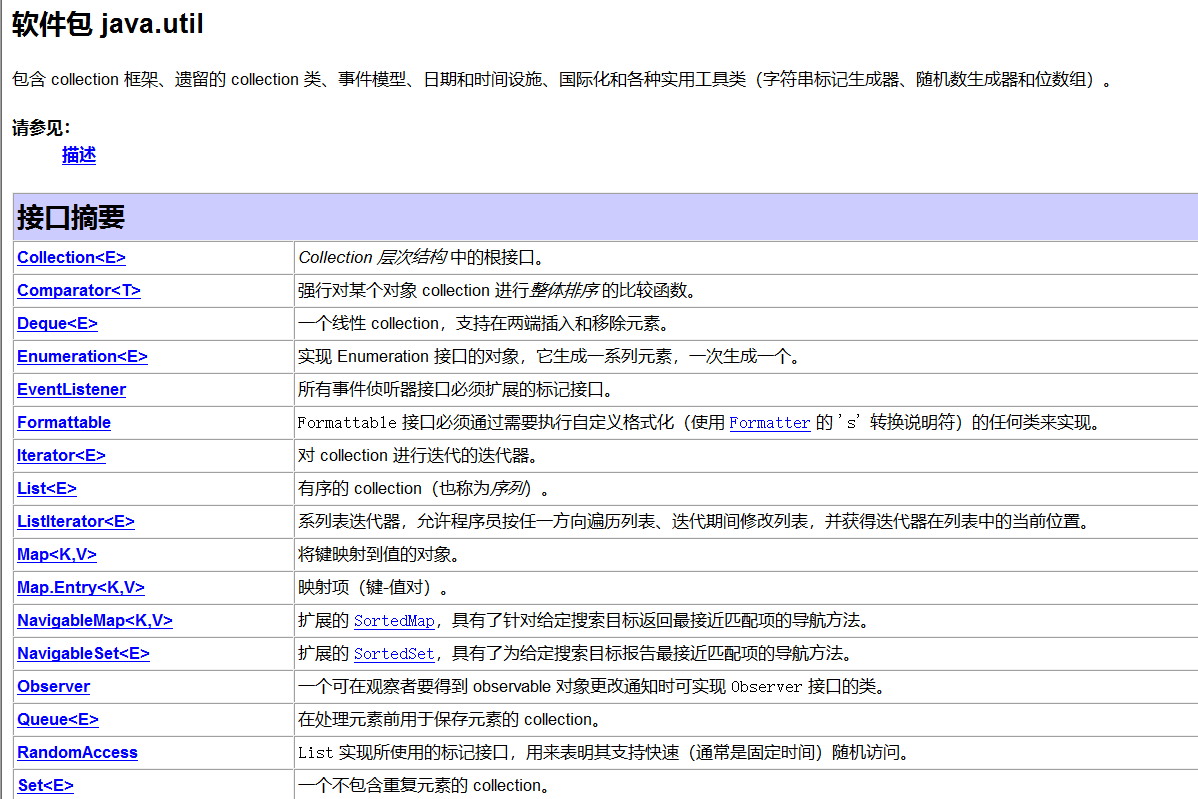The image size is (1198, 799).
Task: Click the 将键映射到值的对象 description
Action: (x=379, y=554)
